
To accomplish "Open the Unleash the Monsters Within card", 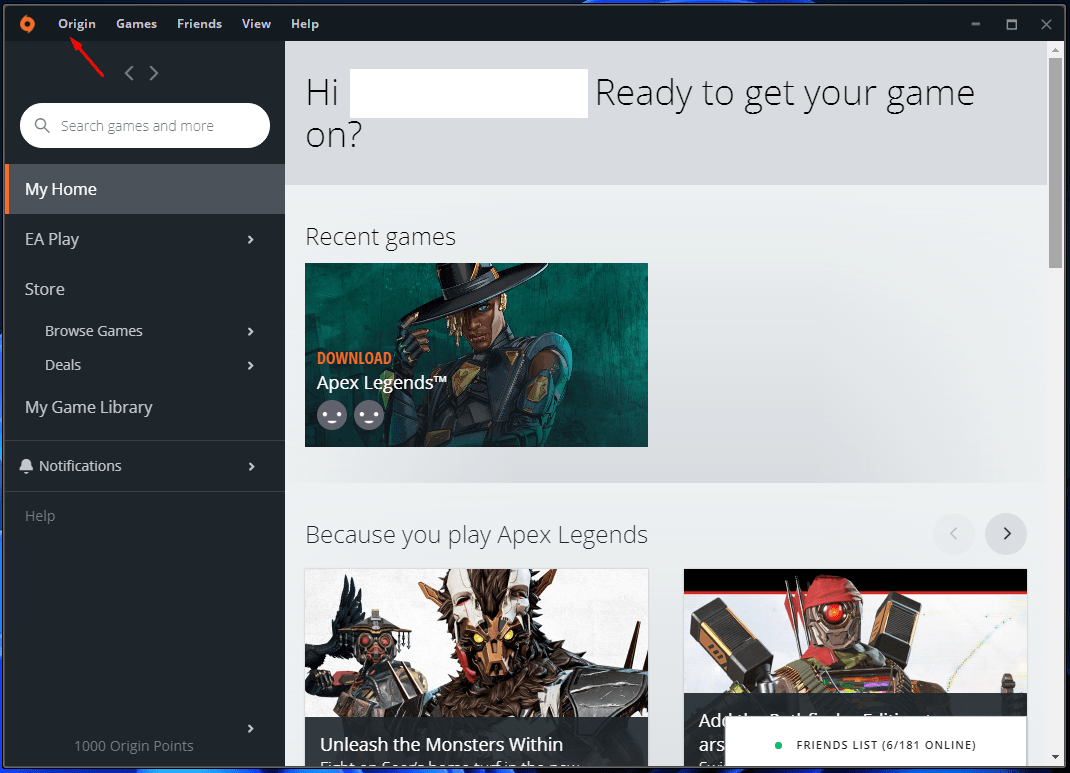I will point(476,667).
